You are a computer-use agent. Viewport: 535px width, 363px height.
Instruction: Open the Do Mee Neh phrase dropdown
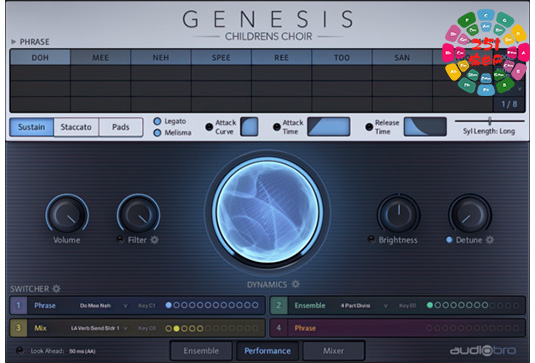[103, 305]
